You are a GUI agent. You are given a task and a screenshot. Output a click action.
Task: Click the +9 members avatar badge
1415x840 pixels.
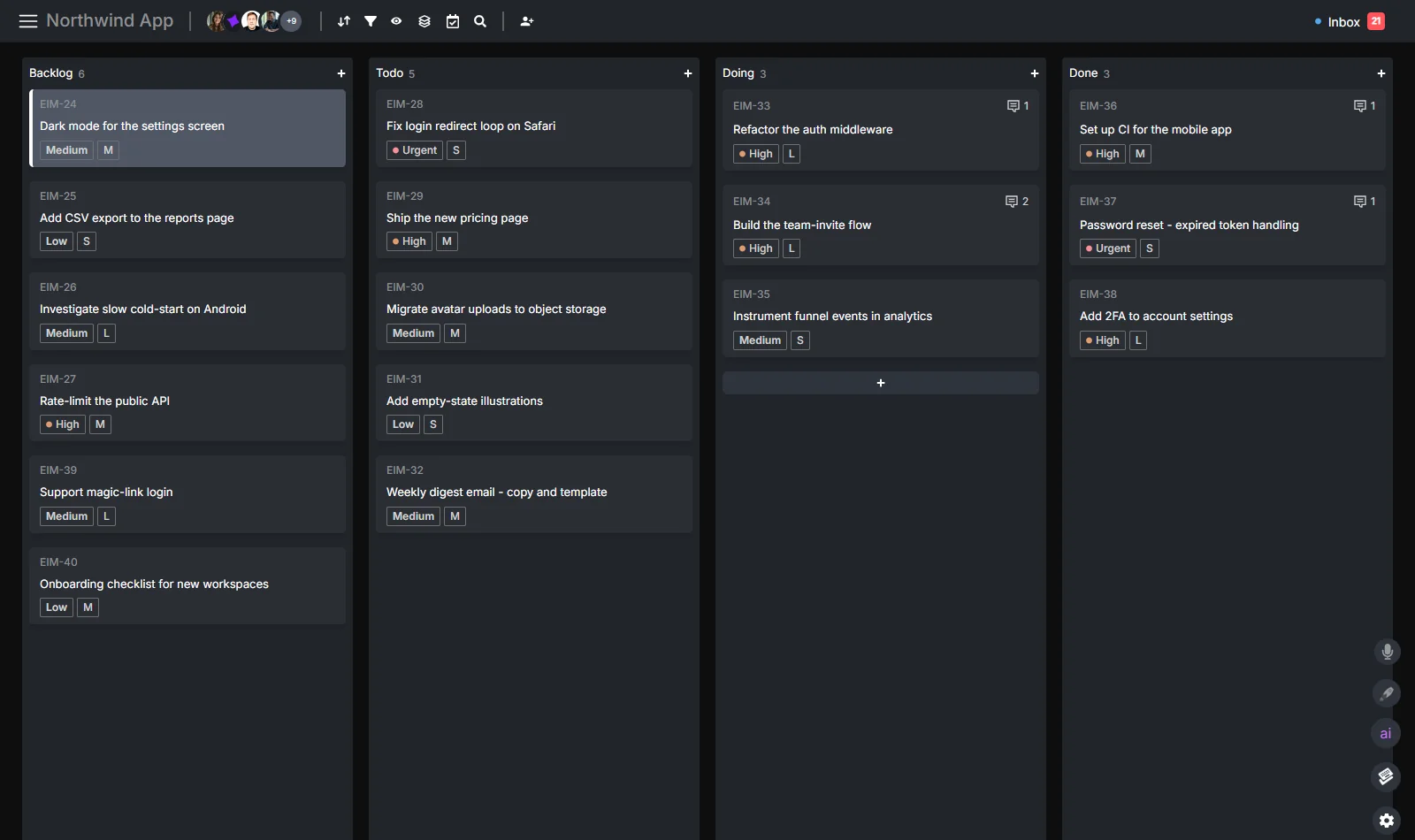click(291, 21)
